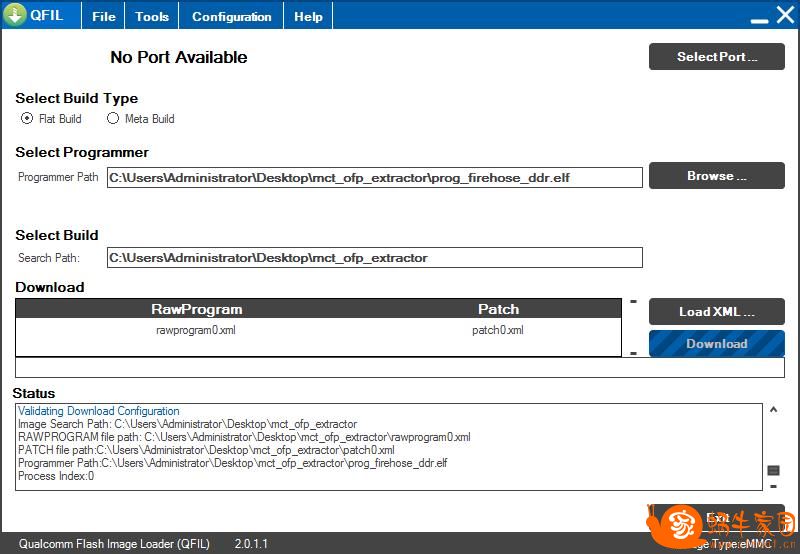
Task: Click the 'Process Index:0' status line
Action: [x=56, y=476]
